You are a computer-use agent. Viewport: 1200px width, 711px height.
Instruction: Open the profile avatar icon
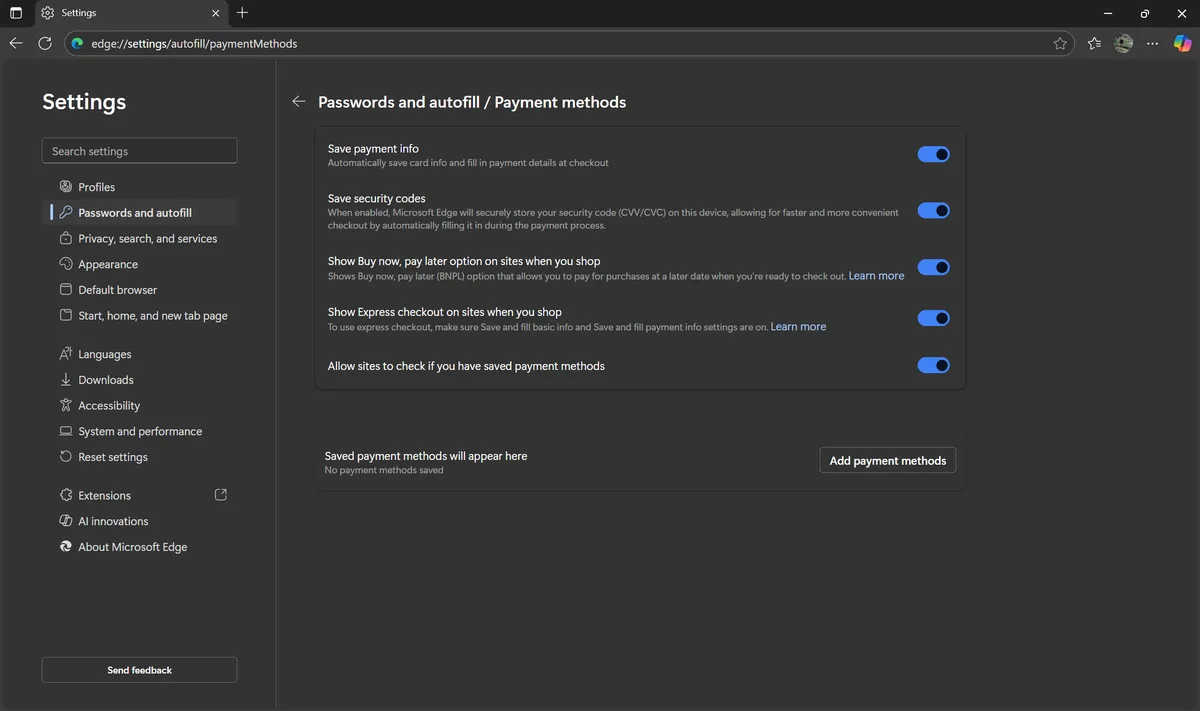(x=1124, y=44)
